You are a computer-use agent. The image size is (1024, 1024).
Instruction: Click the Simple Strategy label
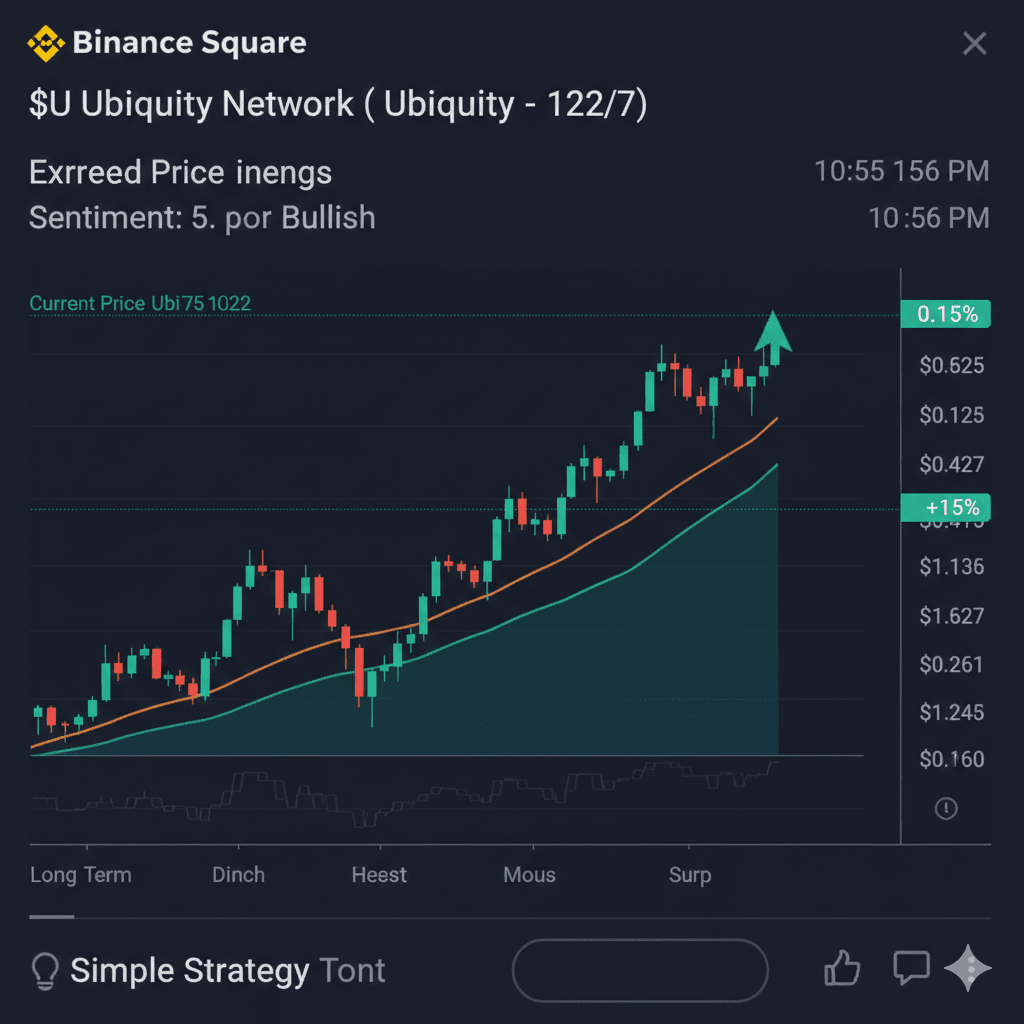pyautogui.click(x=190, y=970)
